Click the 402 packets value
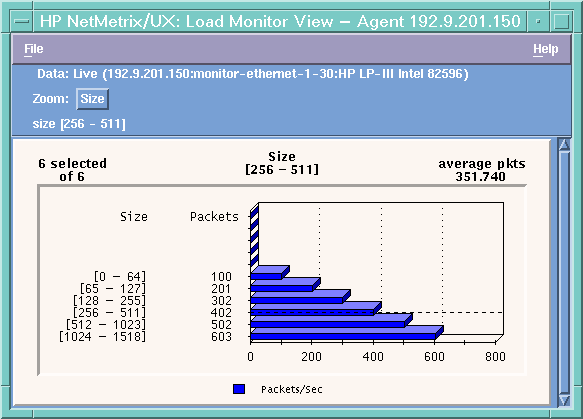 tap(221, 313)
